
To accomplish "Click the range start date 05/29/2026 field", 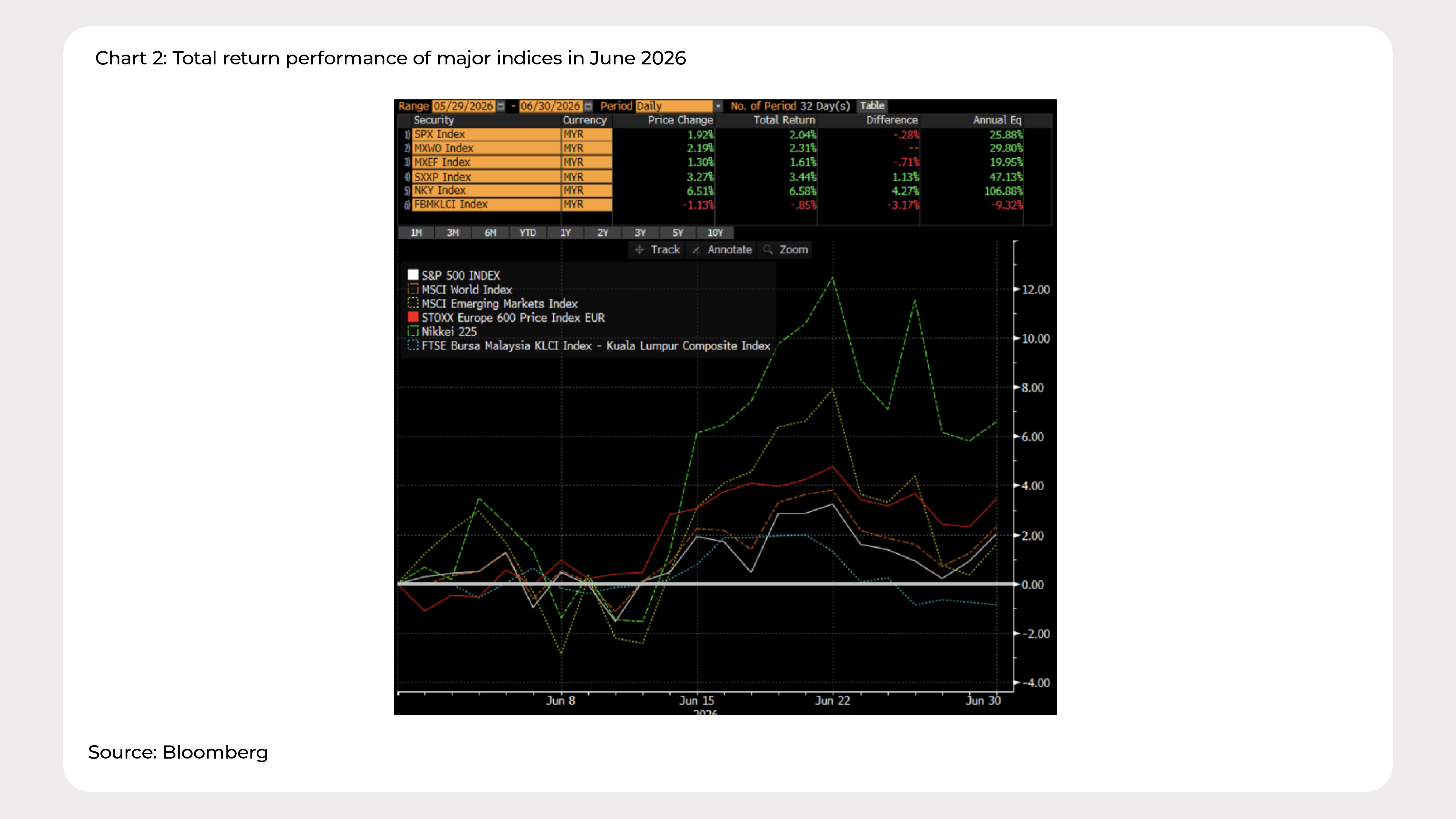I will coord(463,106).
